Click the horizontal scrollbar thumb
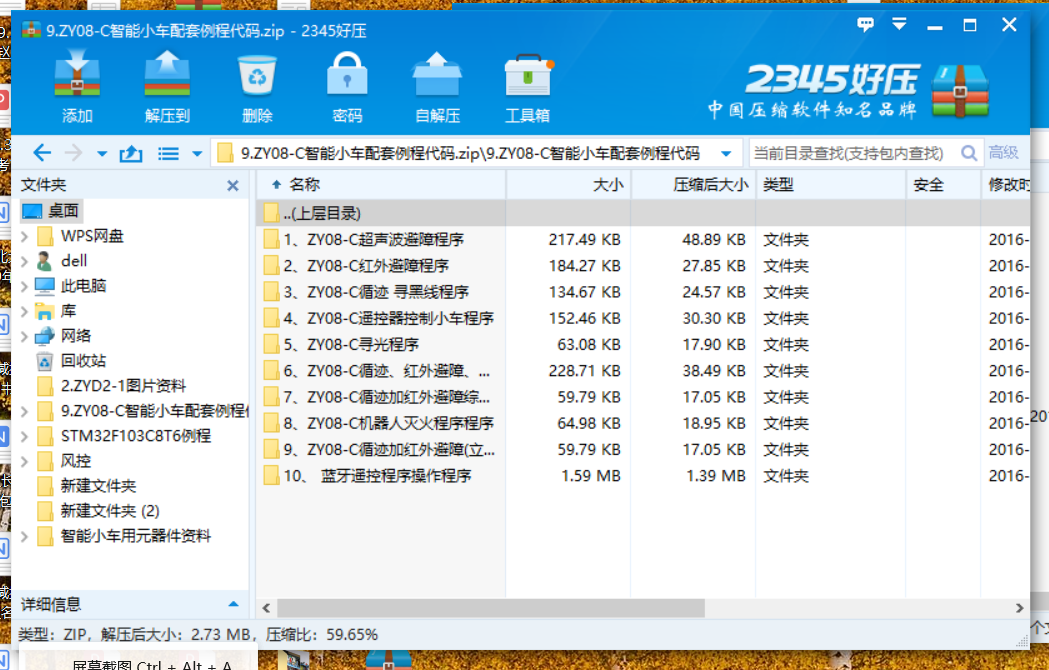 [x=490, y=608]
